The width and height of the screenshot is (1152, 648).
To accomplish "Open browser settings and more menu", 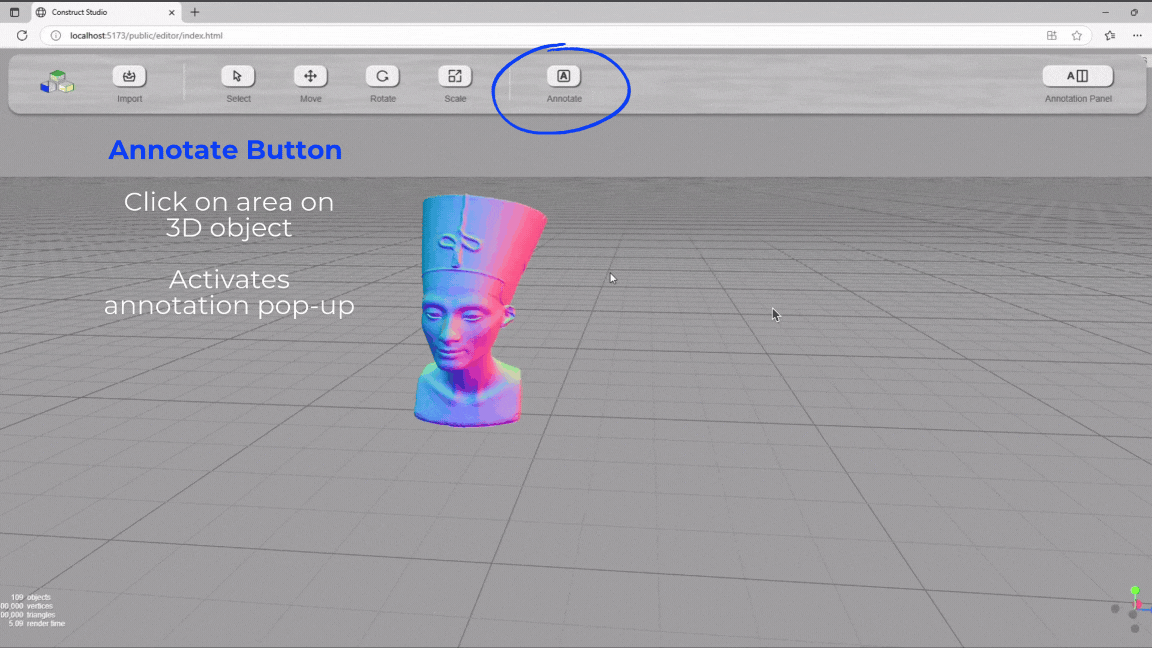I will (x=1137, y=35).
